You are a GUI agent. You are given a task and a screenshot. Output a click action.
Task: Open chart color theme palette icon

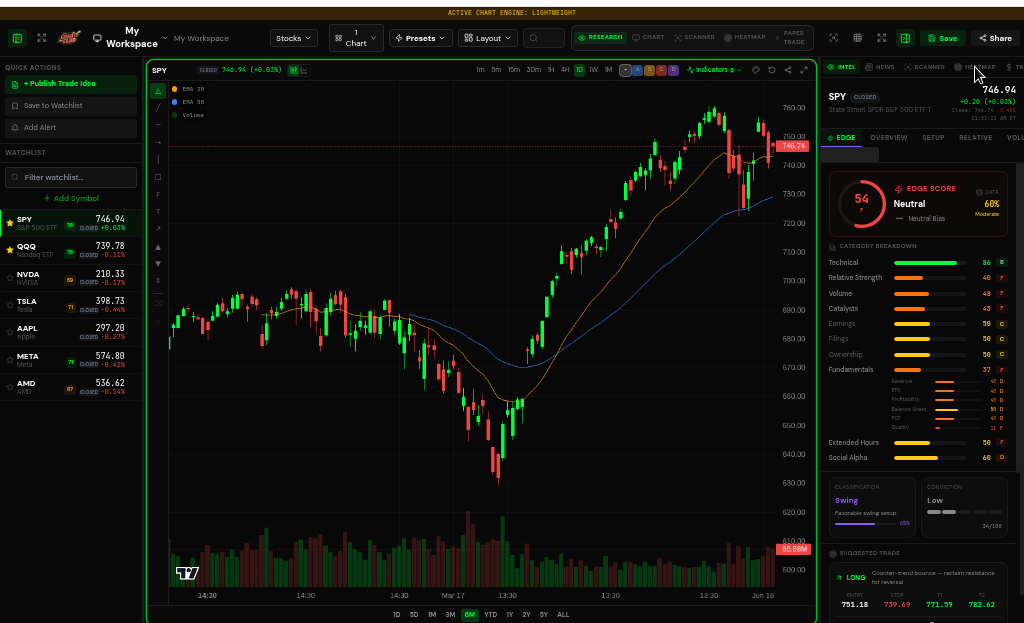(x=756, y=70)
